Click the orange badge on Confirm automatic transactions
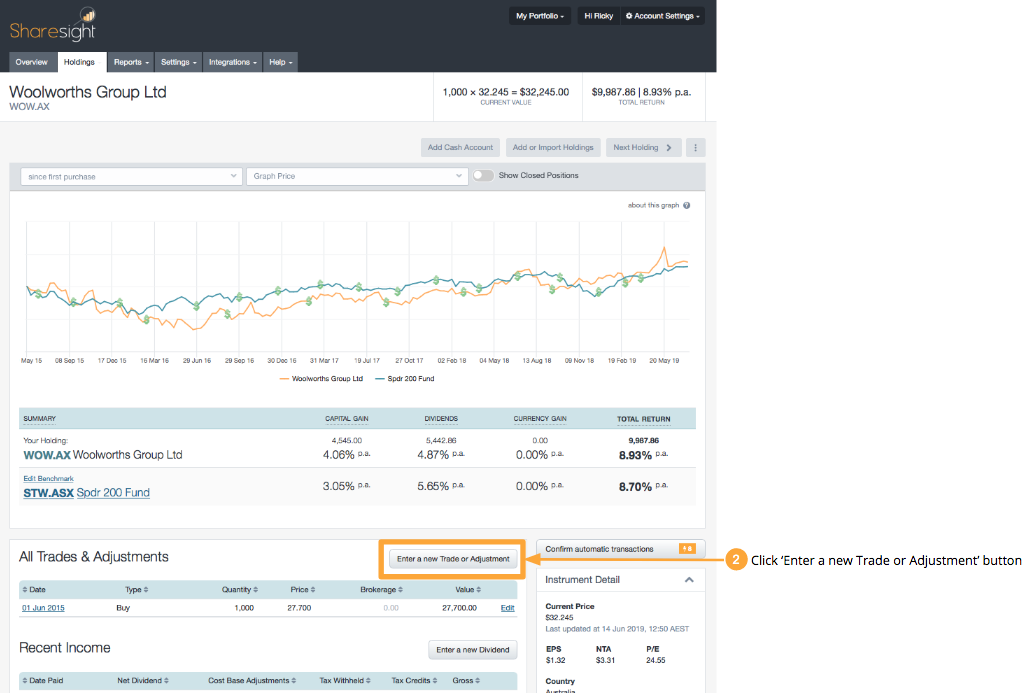 687,549
